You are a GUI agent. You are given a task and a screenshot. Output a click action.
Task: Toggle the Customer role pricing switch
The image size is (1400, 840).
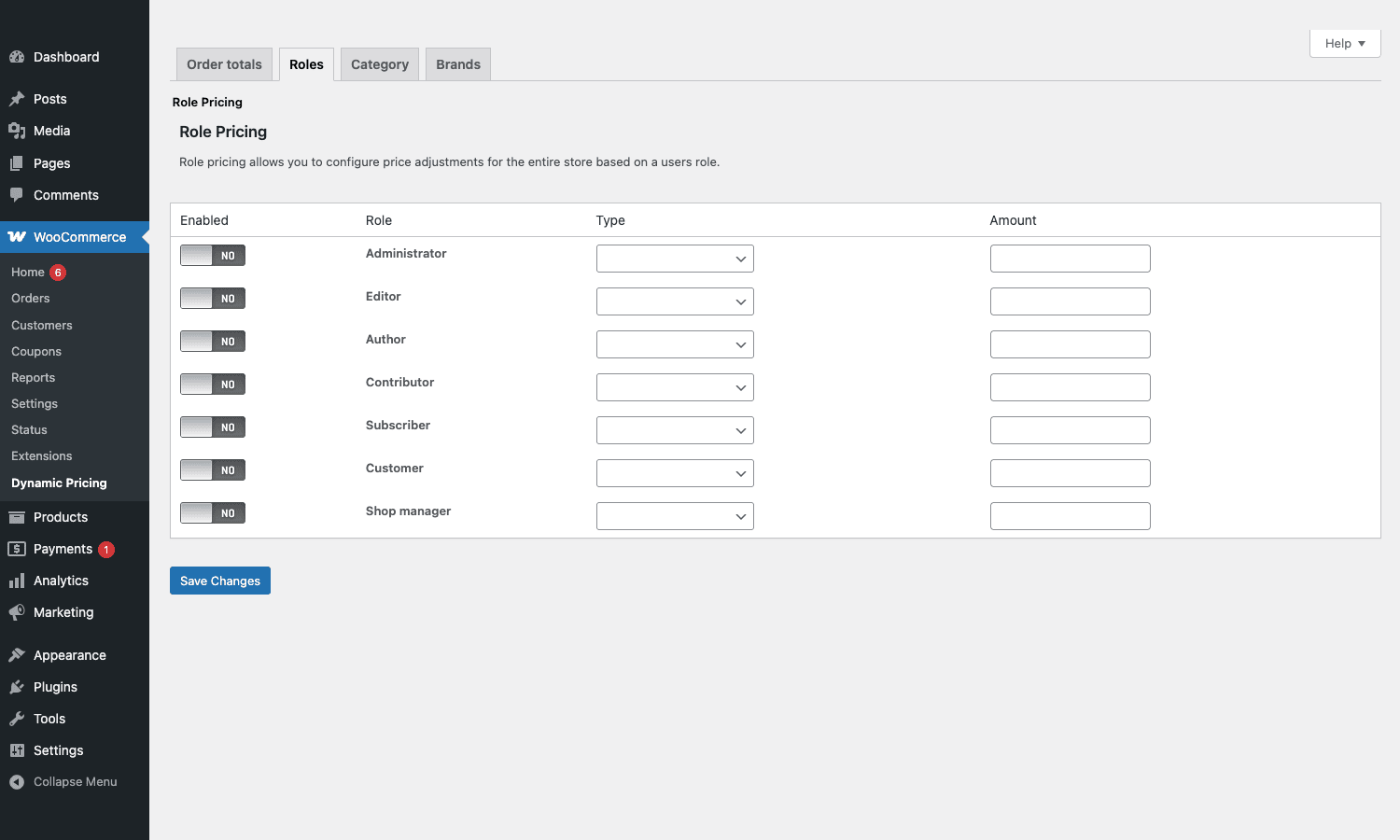click(x=213, y=470)
